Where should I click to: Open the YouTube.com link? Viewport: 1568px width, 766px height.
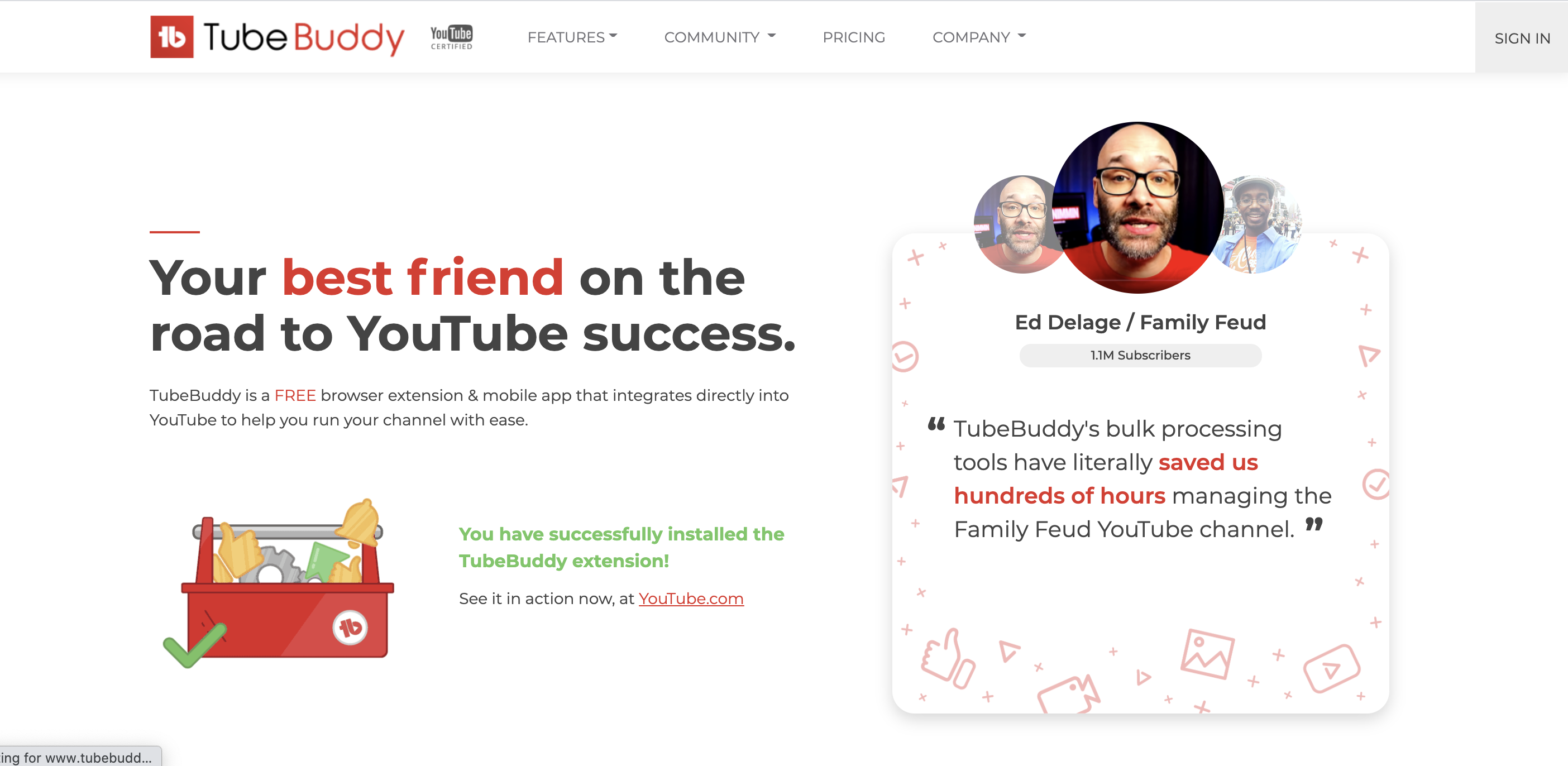click(x=691, y=599)
